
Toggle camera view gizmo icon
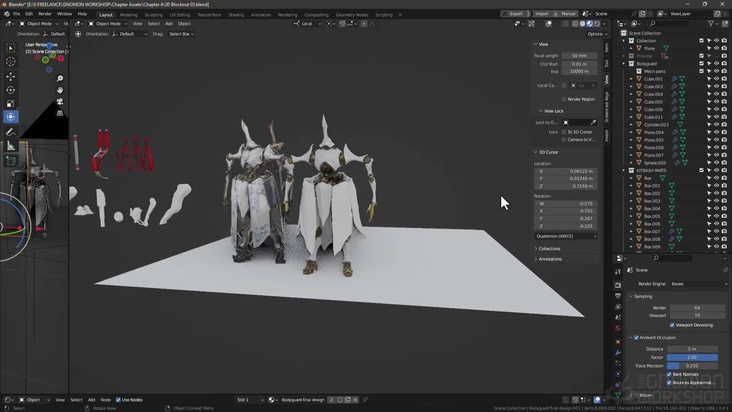[60, 101]
